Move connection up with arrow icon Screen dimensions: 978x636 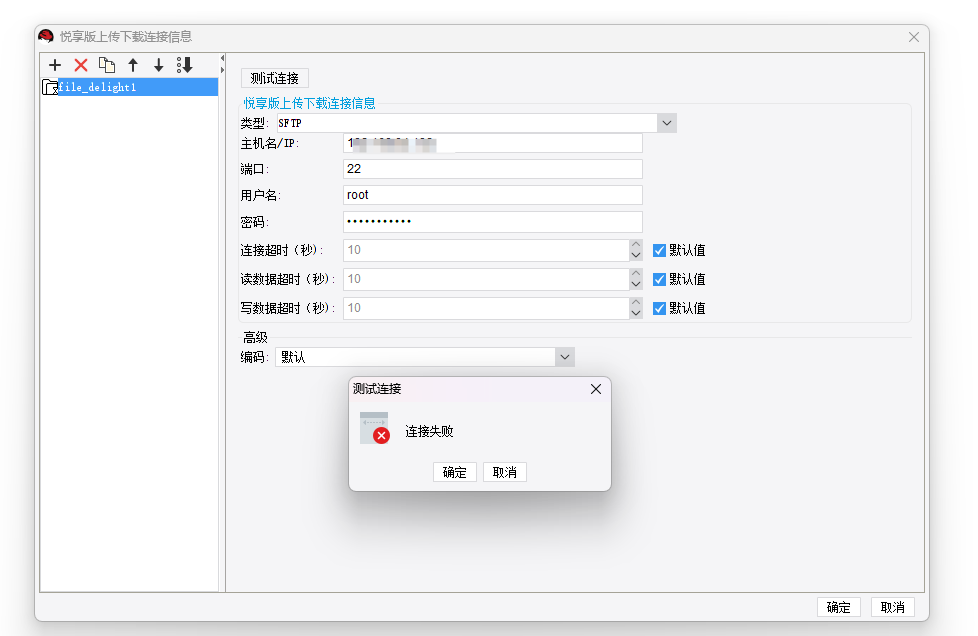pyautogui.click(x=133, y=65)
